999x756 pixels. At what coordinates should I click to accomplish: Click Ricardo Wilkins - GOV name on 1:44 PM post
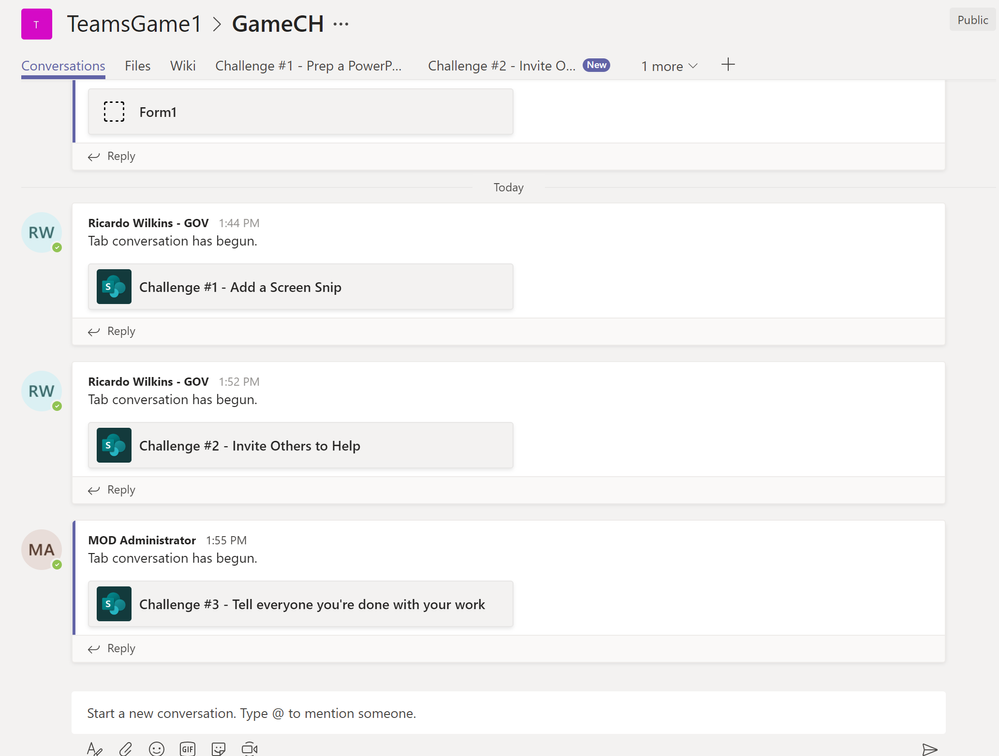pyautogui.click(x=148, y=223)
